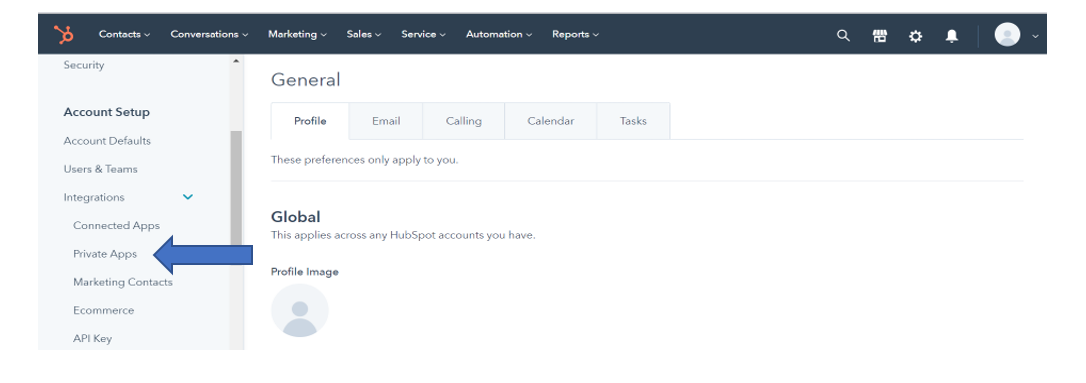Click the Profile Image placeholder avatar
The width and height of the screenshot is (1086, 383).
299,310
